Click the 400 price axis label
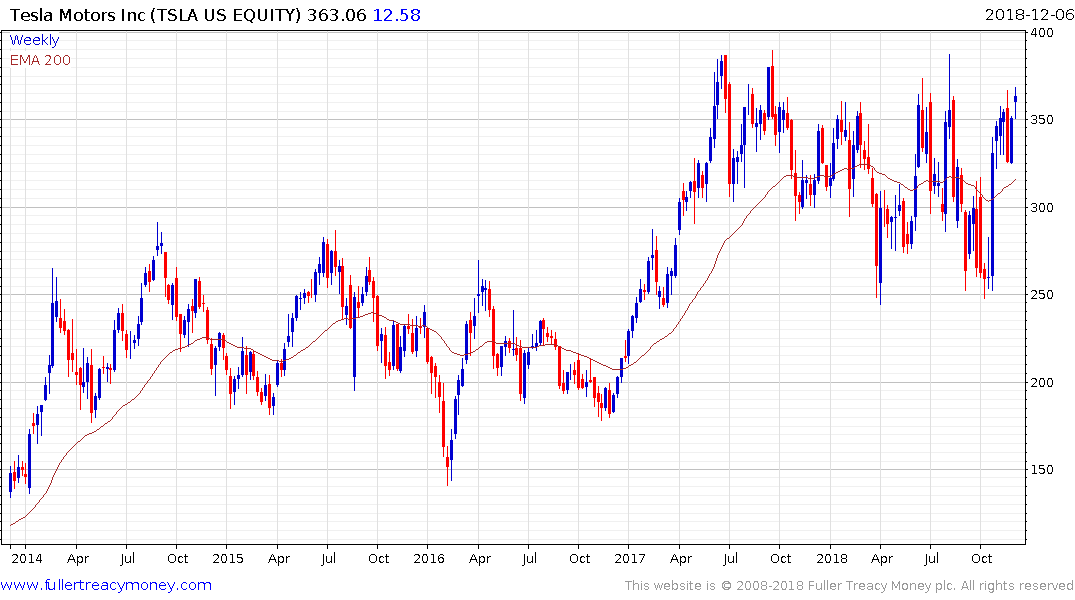 [x=1042, y=32]
